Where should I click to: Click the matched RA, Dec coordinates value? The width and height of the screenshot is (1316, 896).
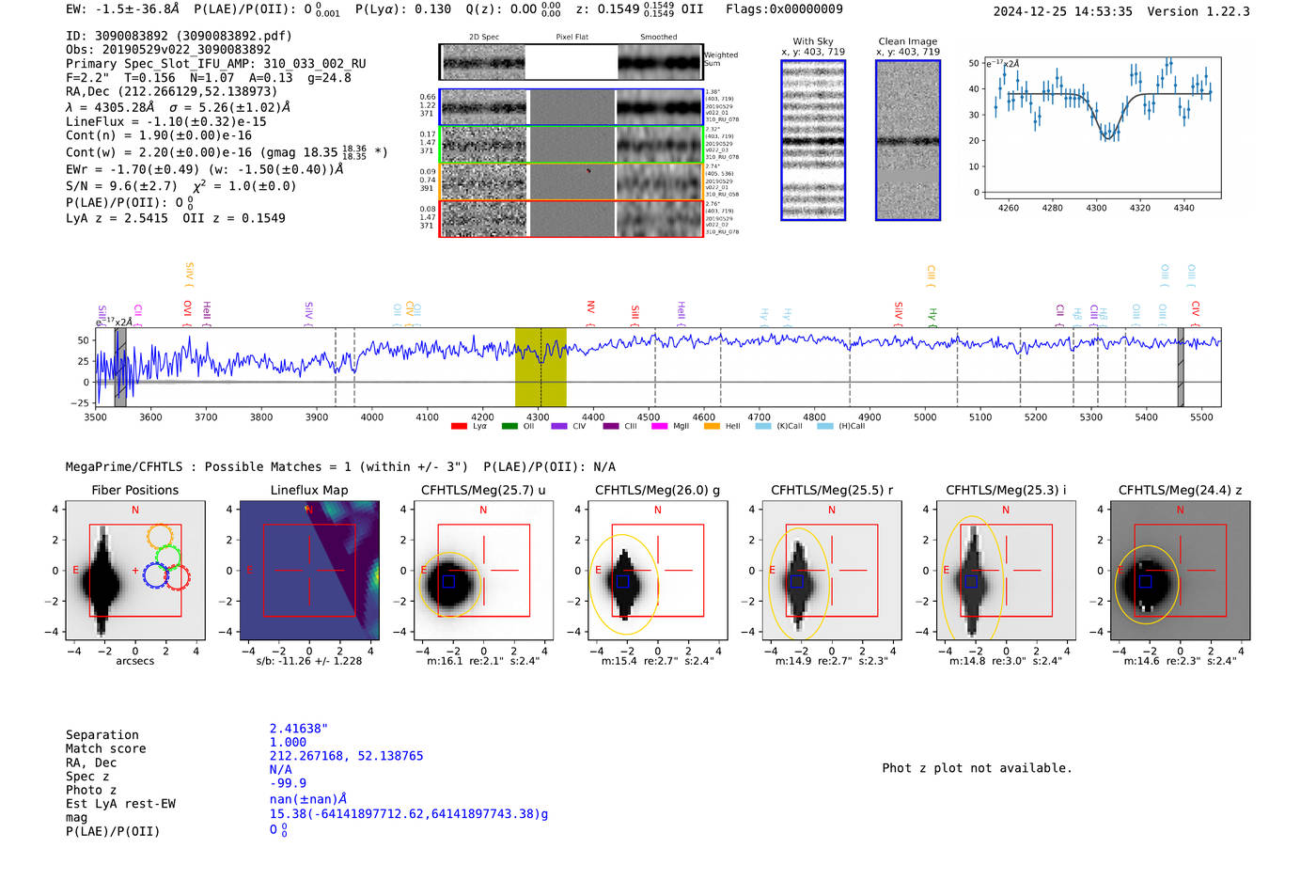(346, 756)
